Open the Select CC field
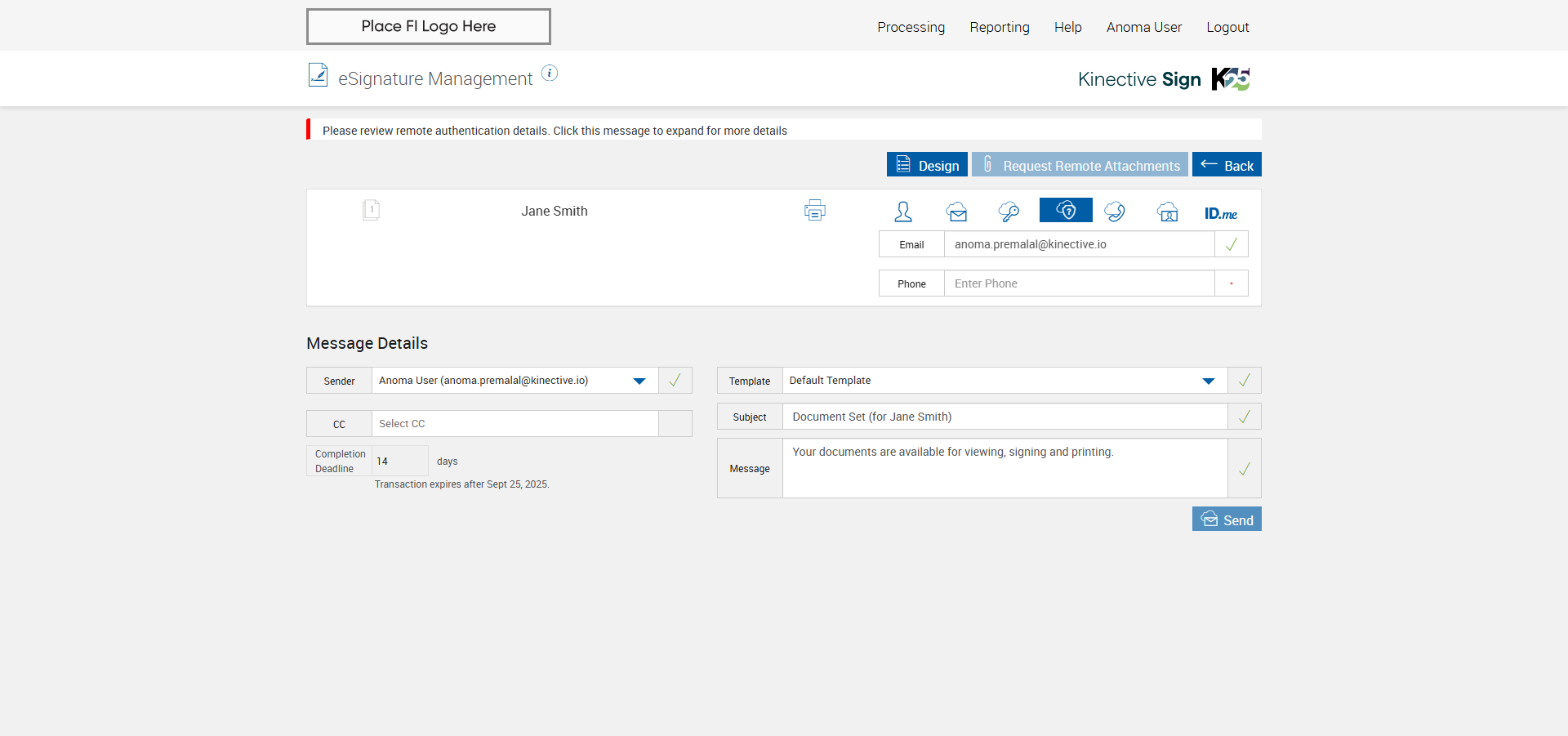 (x=514, y=424)
